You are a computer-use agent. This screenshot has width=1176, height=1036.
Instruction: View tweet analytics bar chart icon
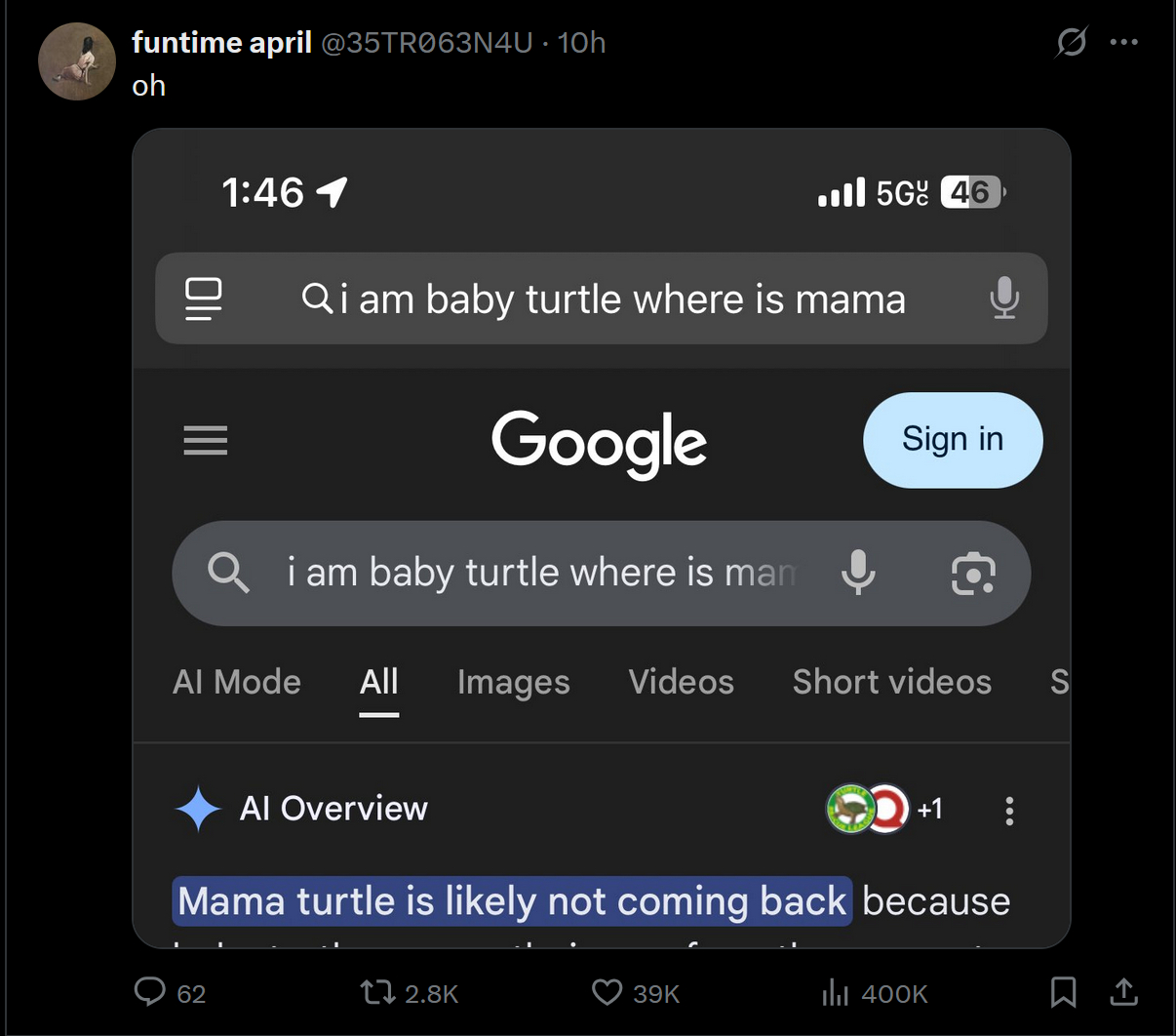pyautogui.click(x=835, y=992)
